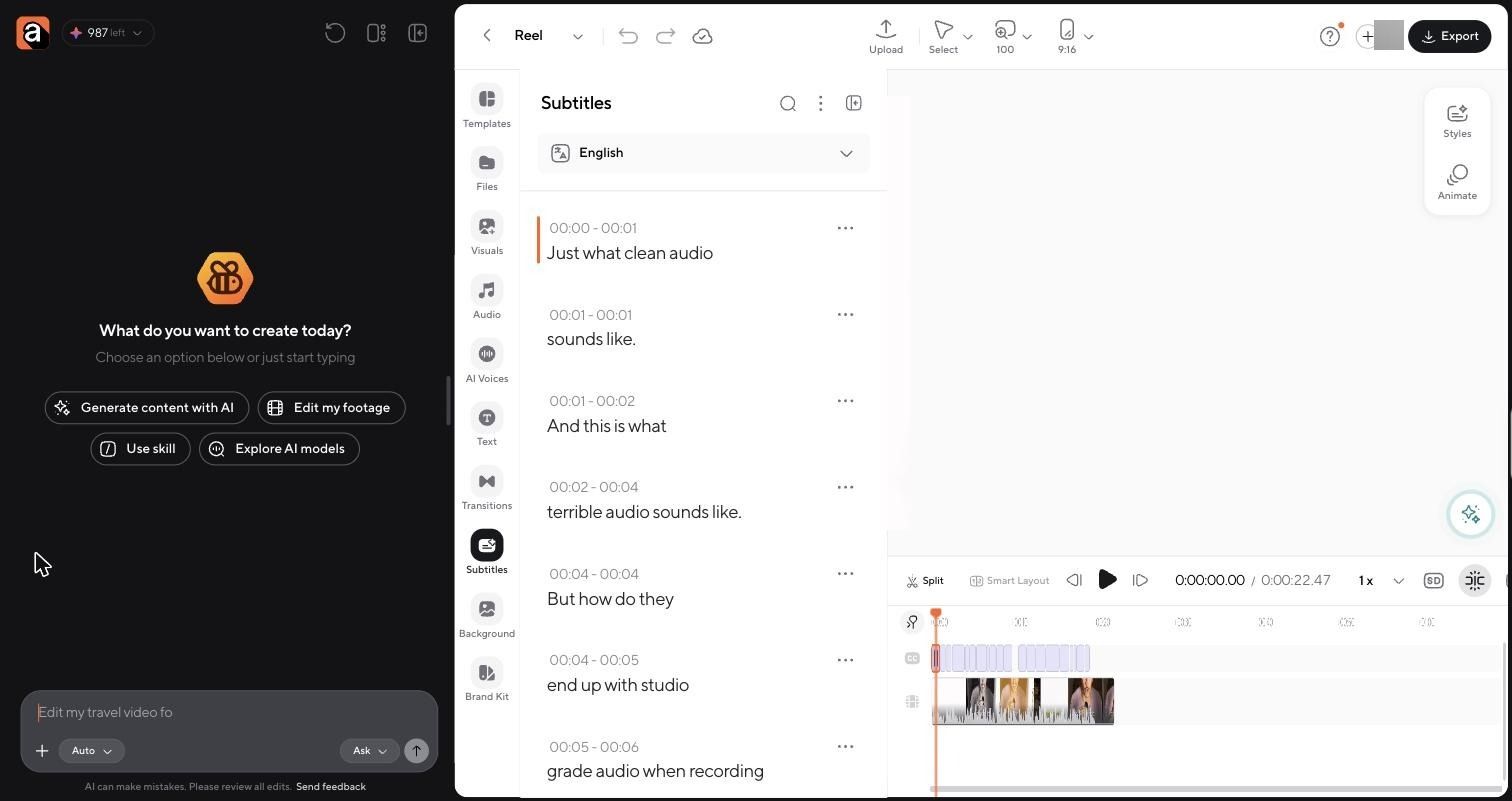1512x801 pixels.
Task: Search subtitles with the magnifier icon
Action: point(788,103)
